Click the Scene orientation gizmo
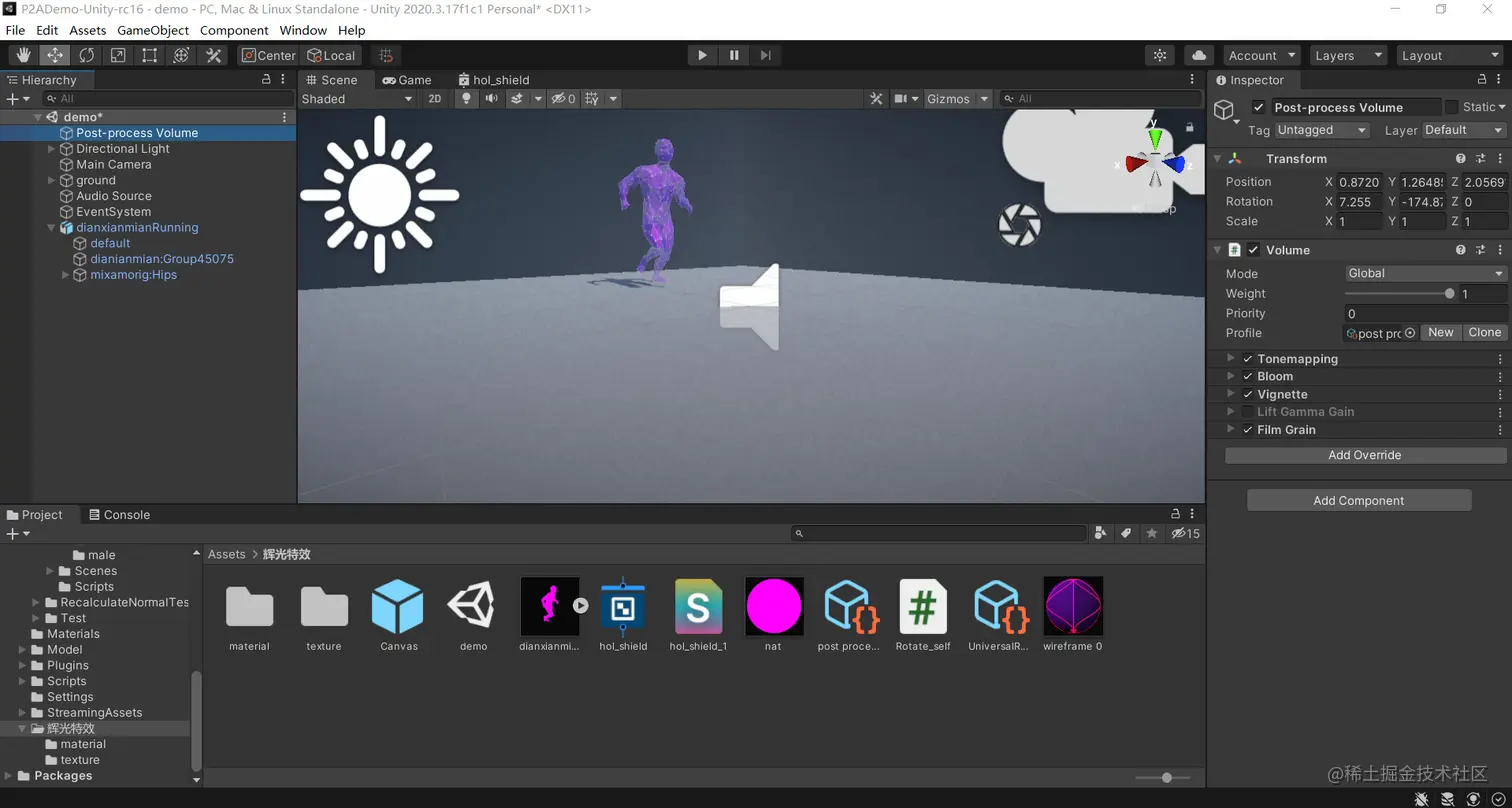 [x=1154, y=161]
